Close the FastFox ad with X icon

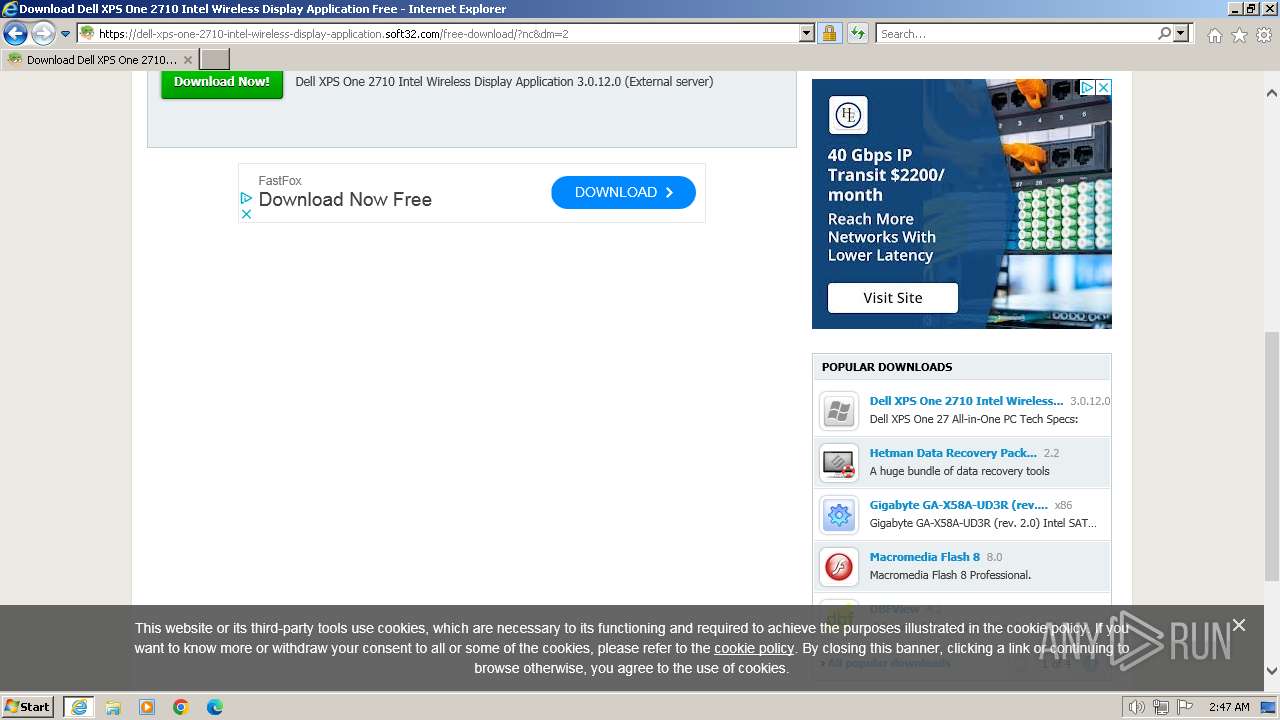click(246, 213)
